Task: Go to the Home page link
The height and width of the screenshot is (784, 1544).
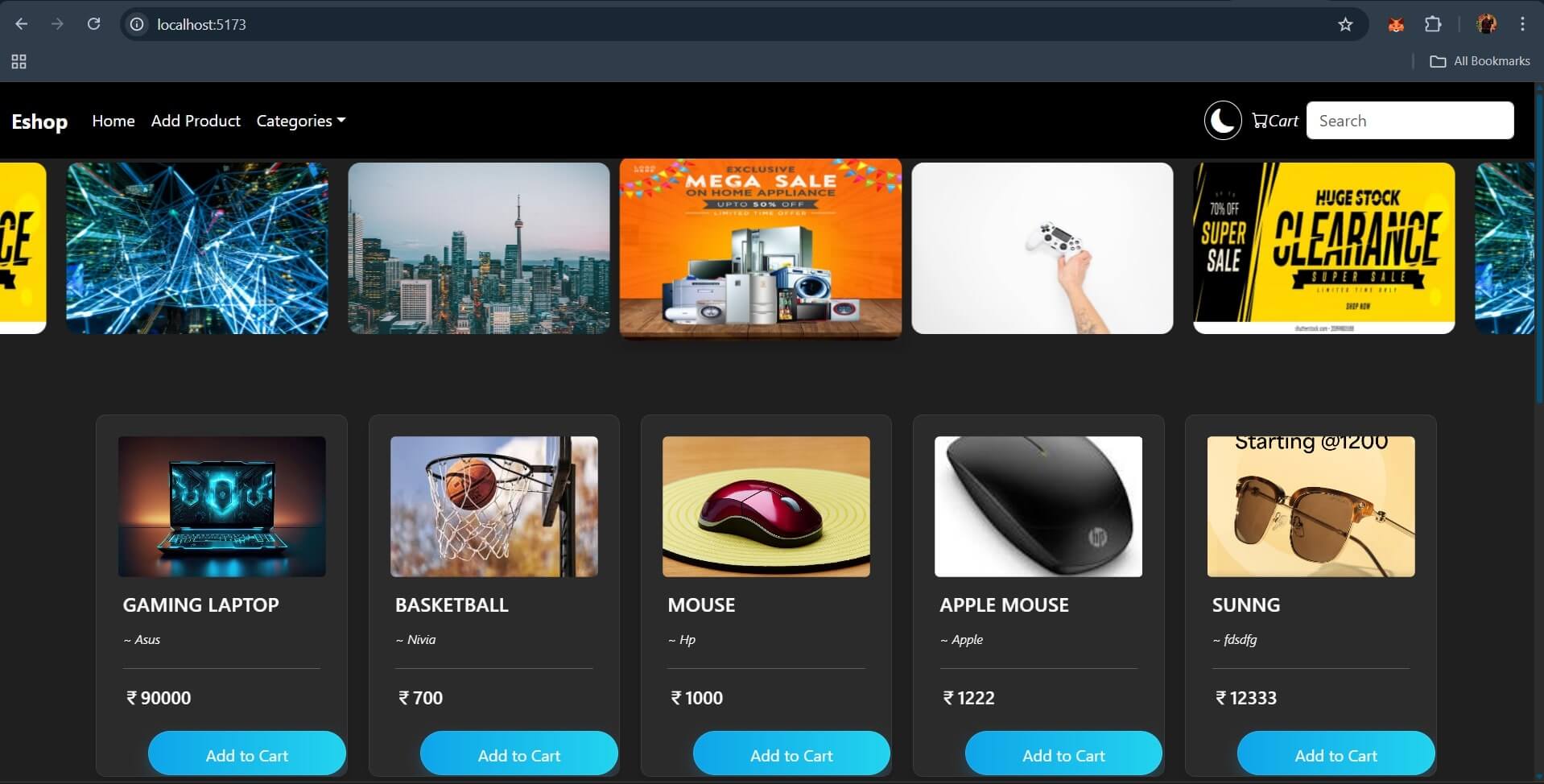Action: 114,121
